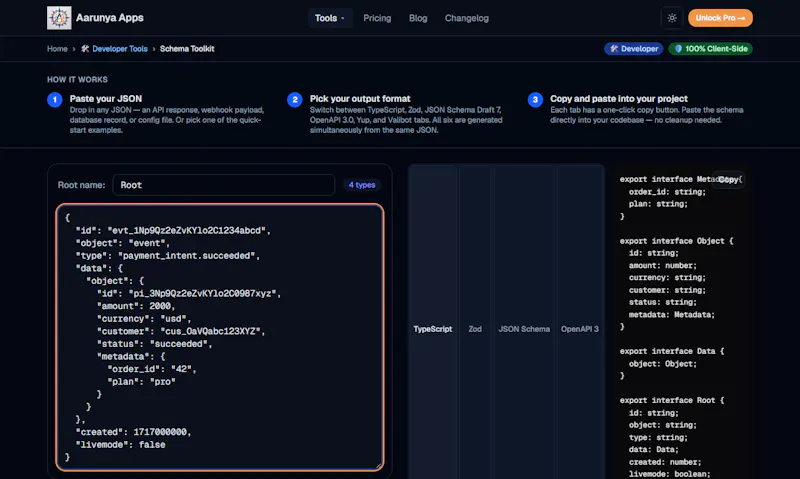800x479 pixels.
Task: Click the 'metadata: Metadata;' output line
Action: (671, 315)
